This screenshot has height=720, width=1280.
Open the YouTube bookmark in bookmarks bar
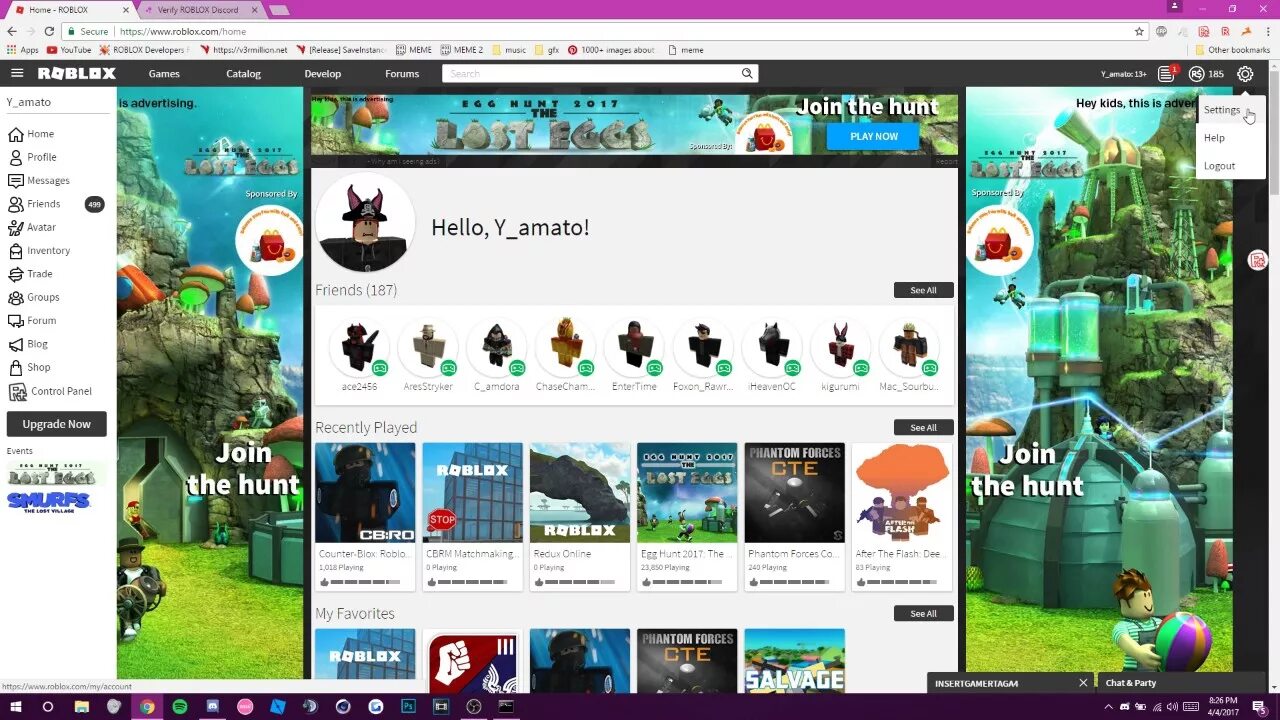[68, 50]
